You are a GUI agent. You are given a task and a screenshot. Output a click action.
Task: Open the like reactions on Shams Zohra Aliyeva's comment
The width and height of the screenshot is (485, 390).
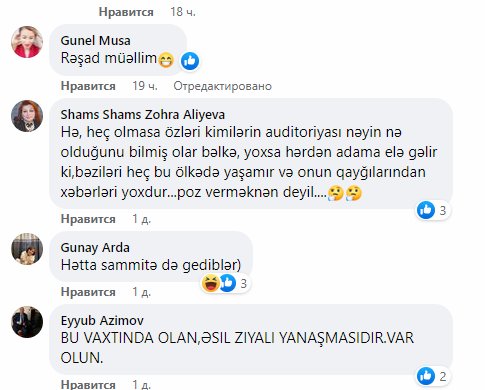433,210
